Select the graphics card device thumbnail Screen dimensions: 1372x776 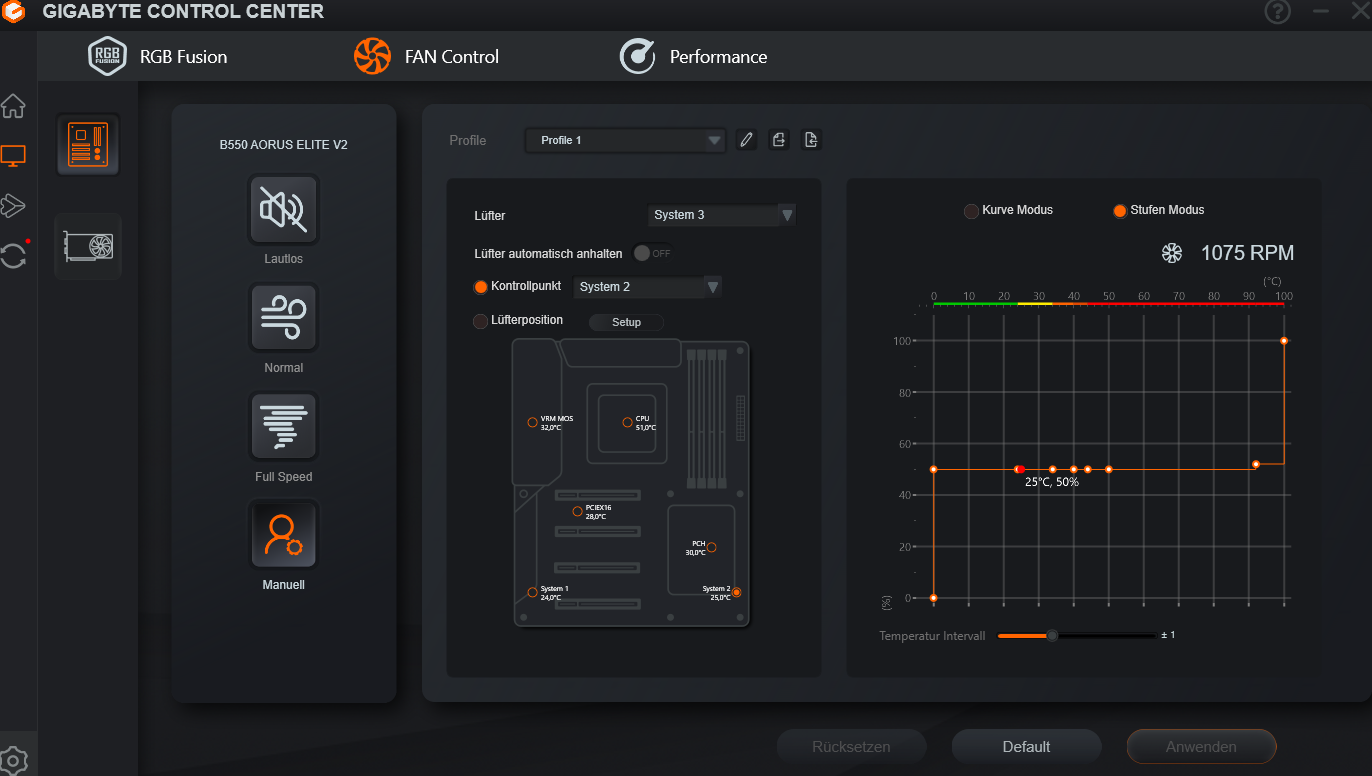88,246
